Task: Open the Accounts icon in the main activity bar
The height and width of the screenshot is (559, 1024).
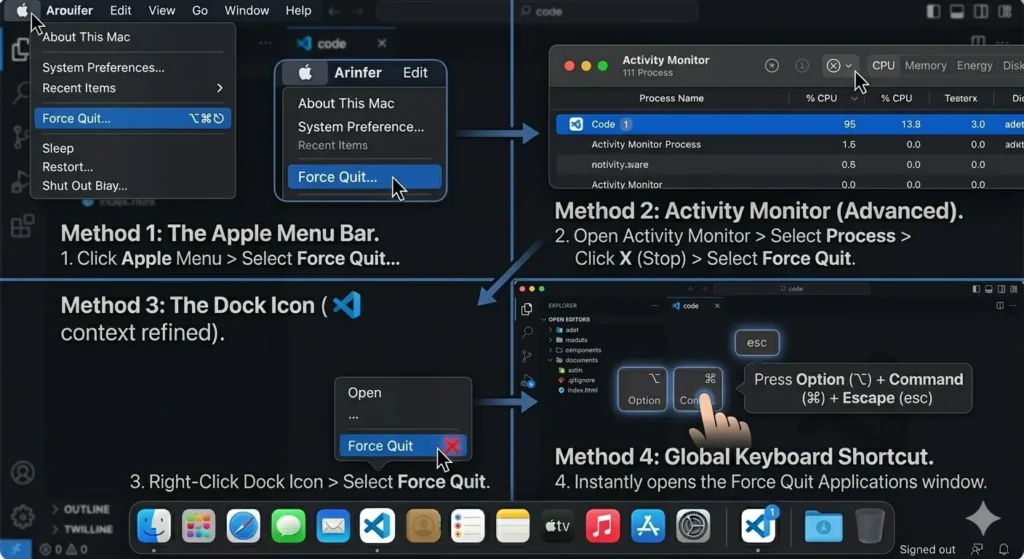Action: (x=23, y=472)
